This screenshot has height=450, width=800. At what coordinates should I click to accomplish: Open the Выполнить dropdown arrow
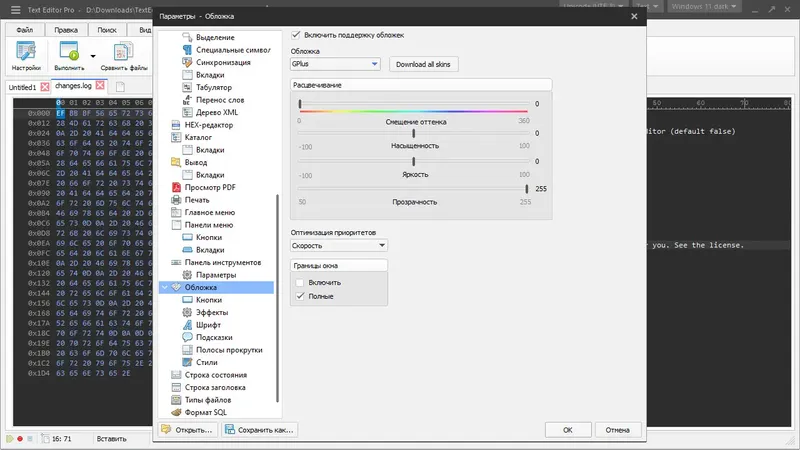(93, 56)
